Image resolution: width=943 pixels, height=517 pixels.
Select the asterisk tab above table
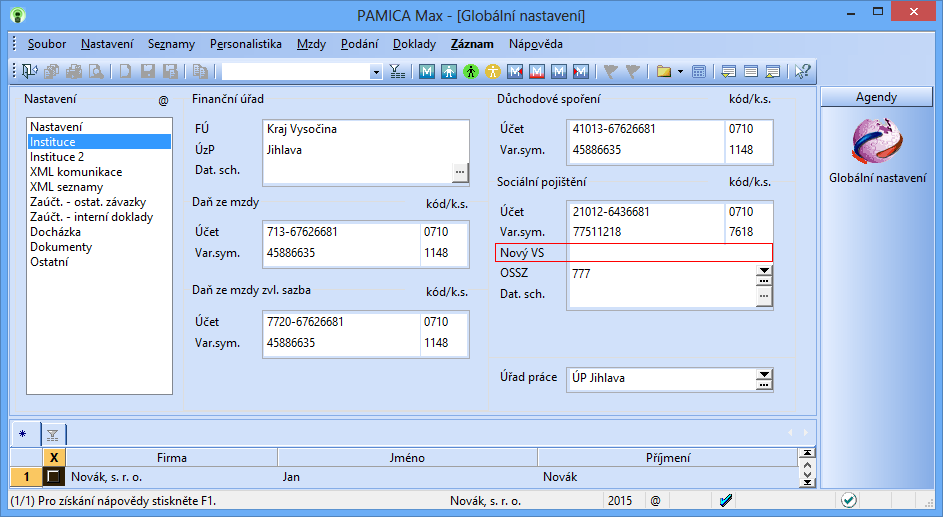(23, 434)
